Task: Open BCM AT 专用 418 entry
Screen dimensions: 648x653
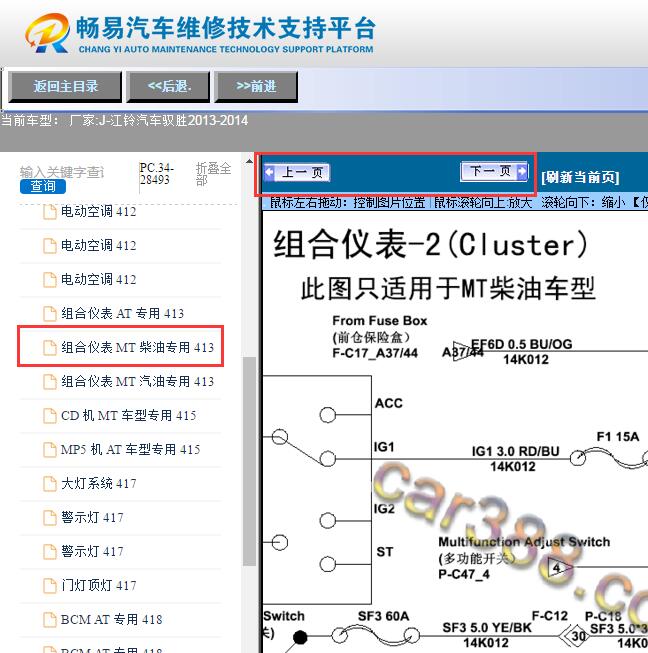Action: tap(111, 620)
